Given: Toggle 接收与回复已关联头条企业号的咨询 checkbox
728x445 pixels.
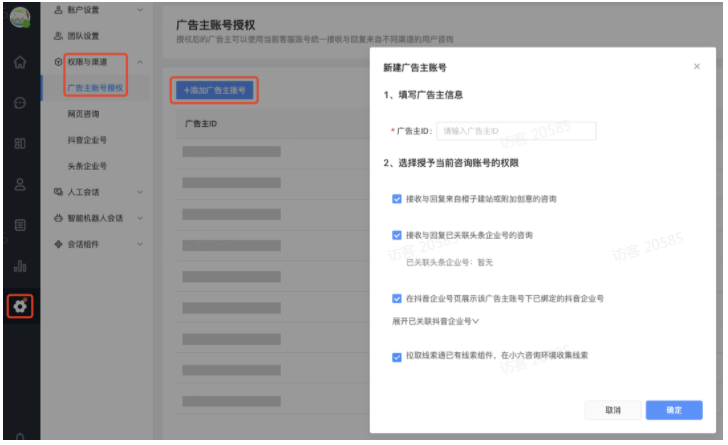Looking at the screenshot, I should point(397,235).
